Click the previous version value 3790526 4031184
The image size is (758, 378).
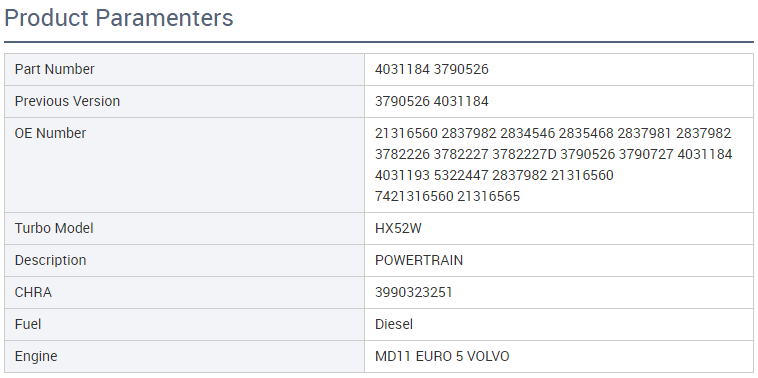(x=432, y=102)
